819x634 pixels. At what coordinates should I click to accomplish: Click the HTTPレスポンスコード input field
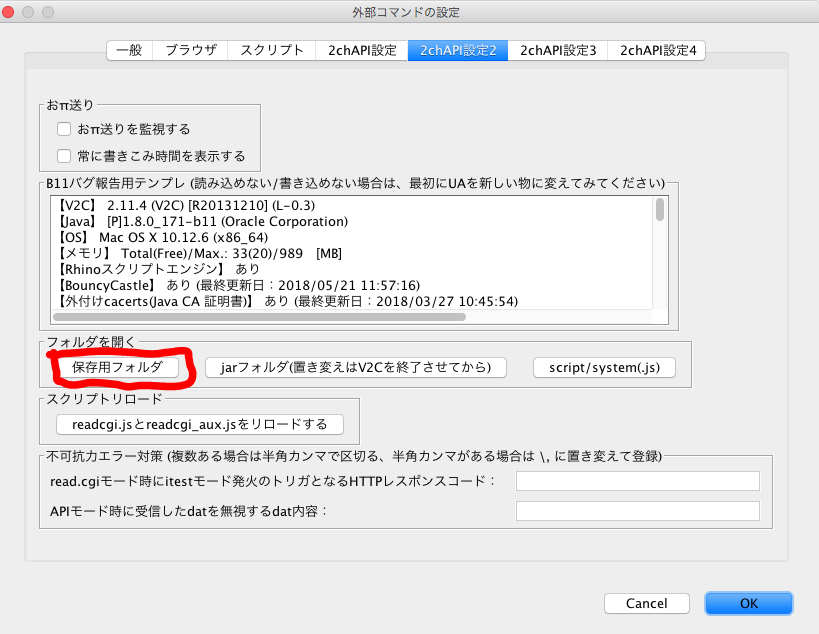click(637, 481)
